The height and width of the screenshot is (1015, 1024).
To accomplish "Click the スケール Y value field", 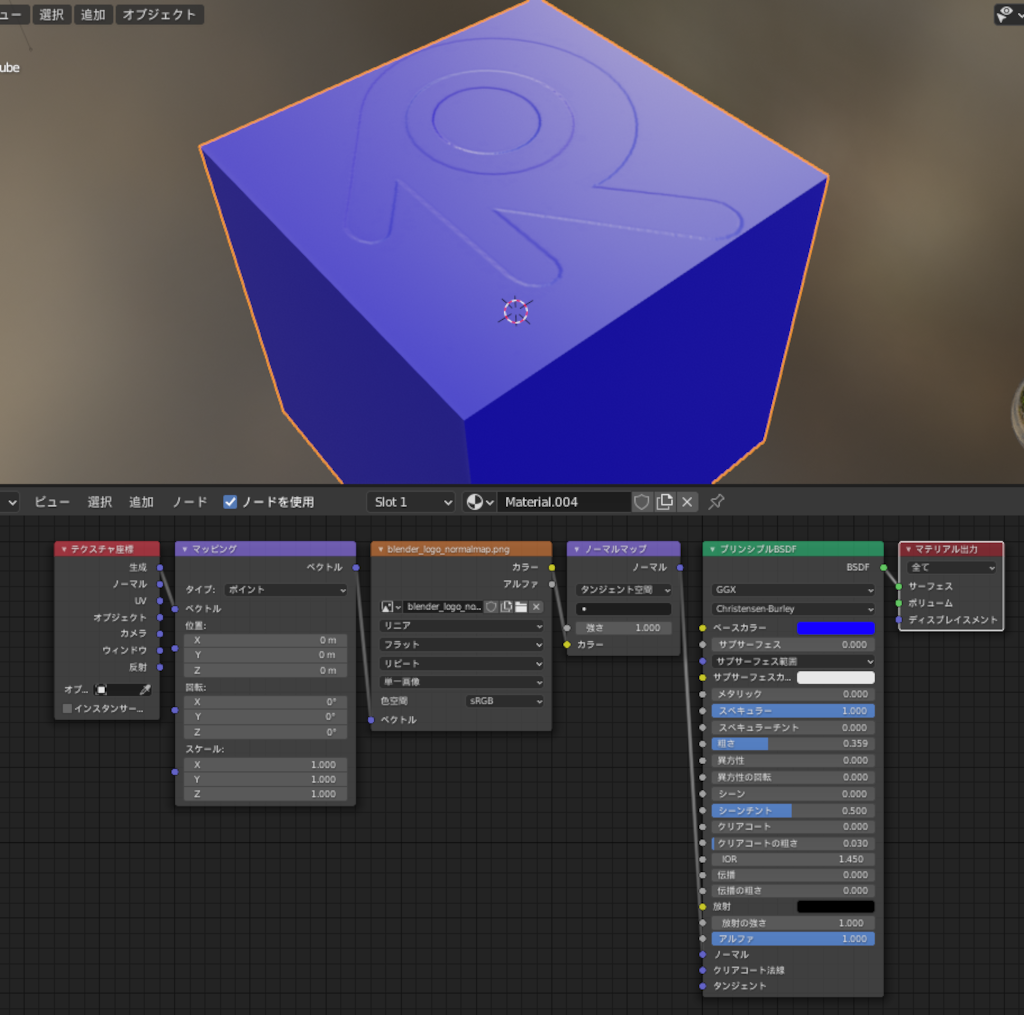I will (x=265, y=779).
